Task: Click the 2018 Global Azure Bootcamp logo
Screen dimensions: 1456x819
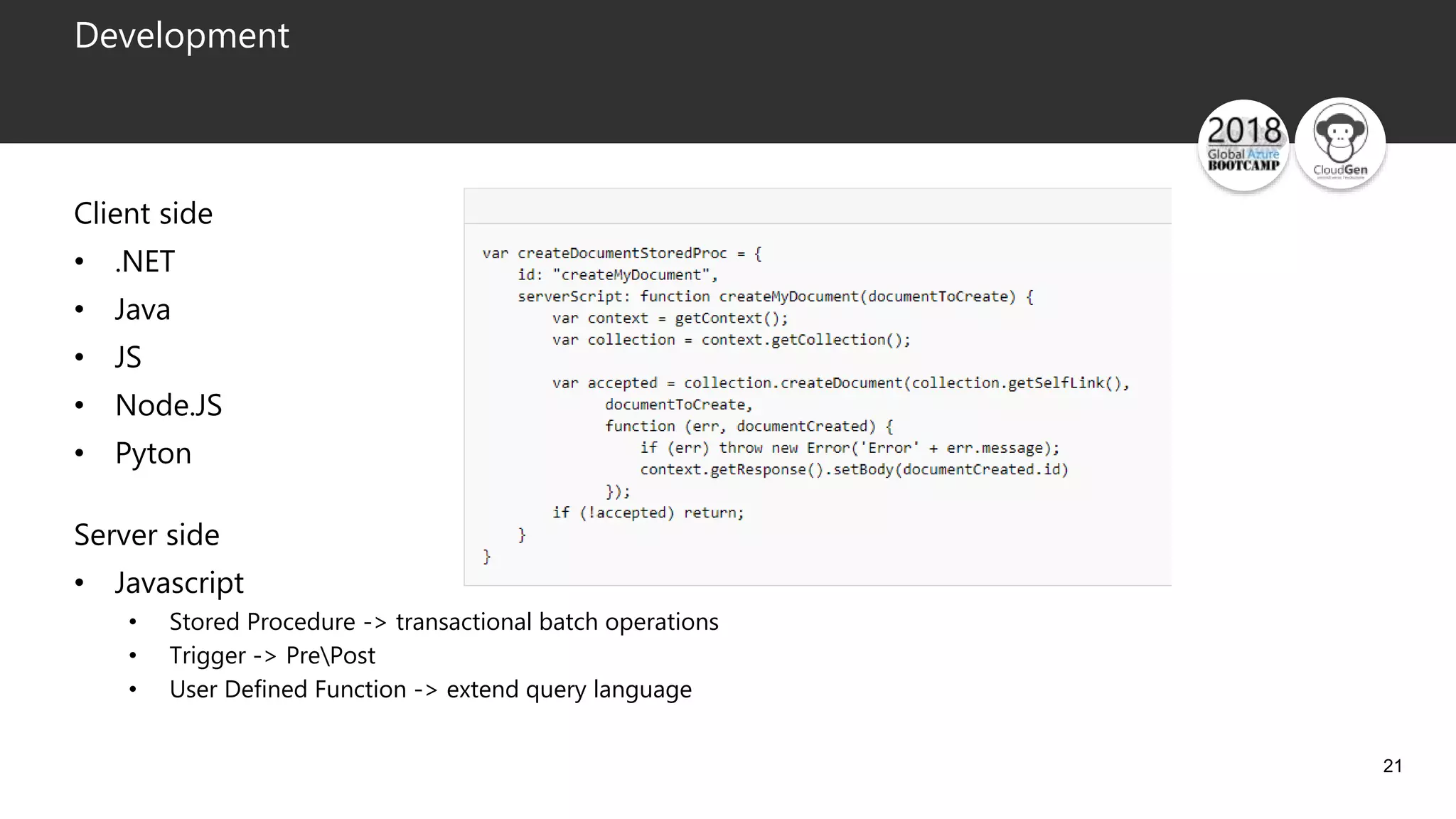Action: click(1243, 146)
